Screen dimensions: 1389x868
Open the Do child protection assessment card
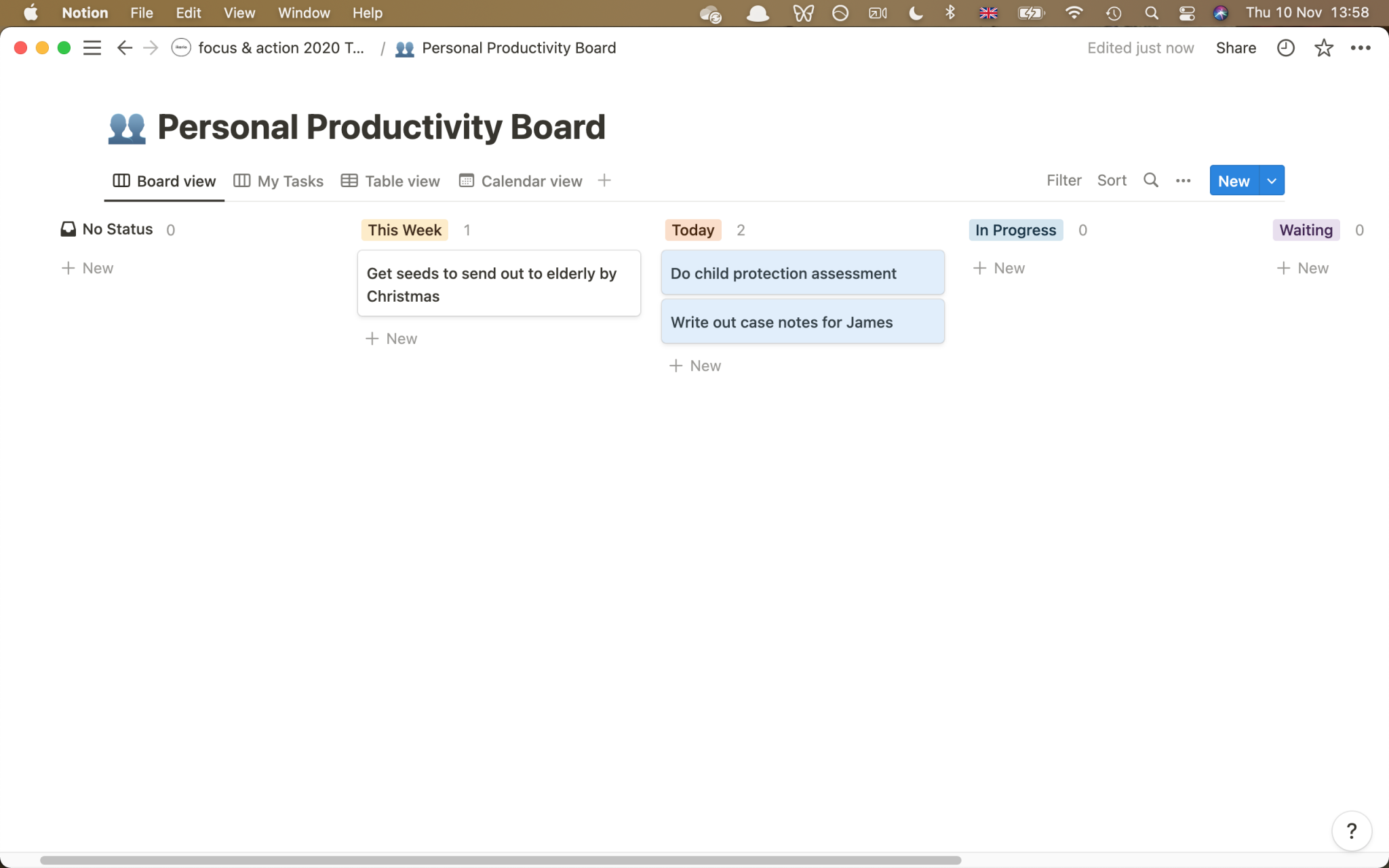[x=802, y=273]
